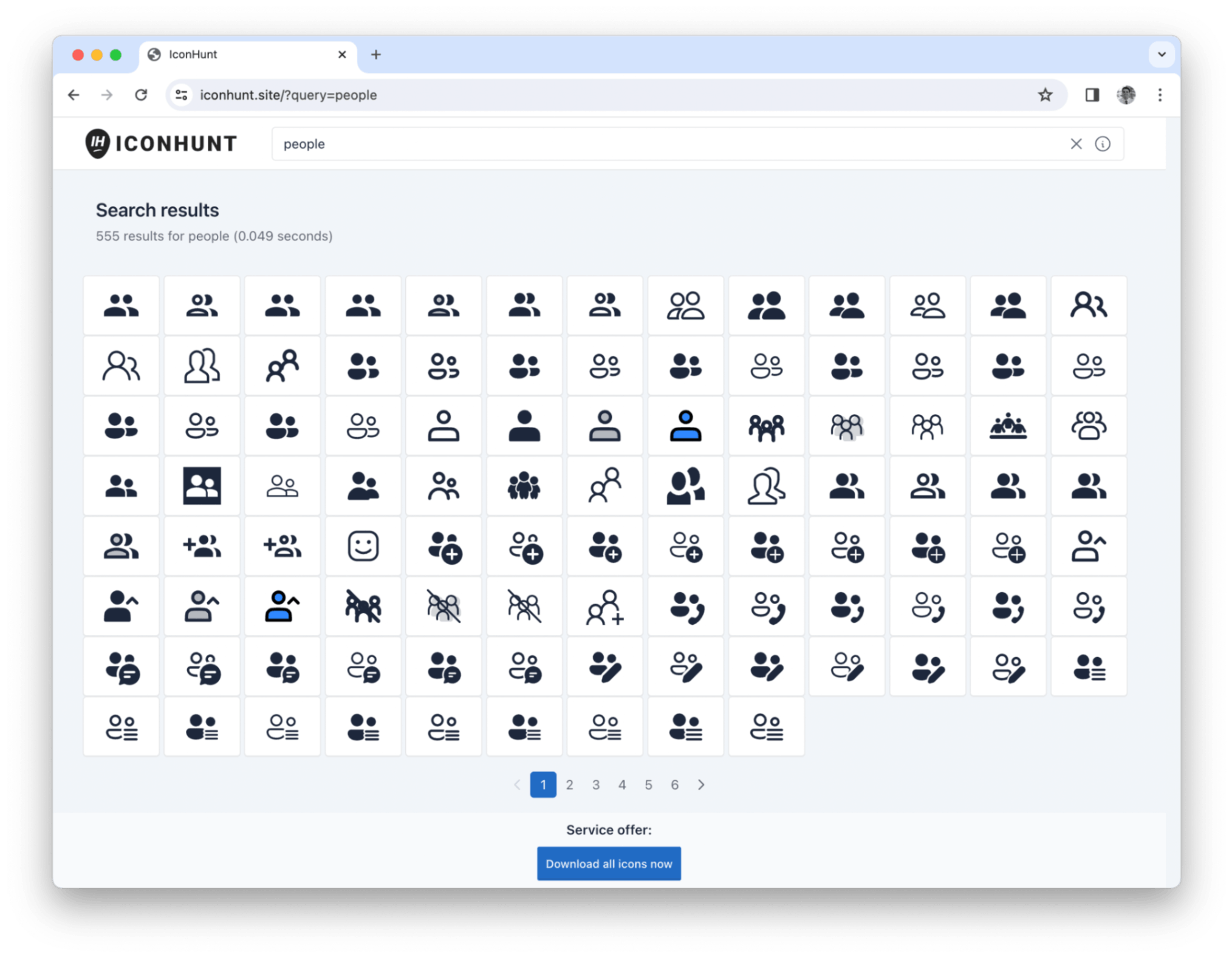Click the IconHunt logo

[x=161, y=143]
